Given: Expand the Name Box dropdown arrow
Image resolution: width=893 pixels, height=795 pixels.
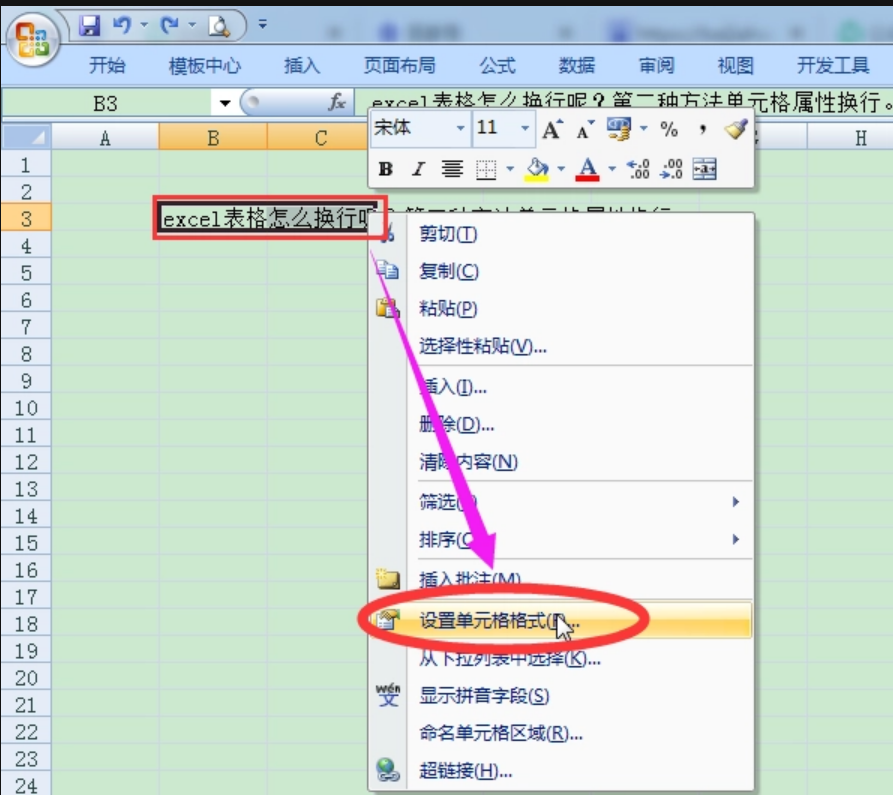Looking at the screenshot, I should coord(224,103).
